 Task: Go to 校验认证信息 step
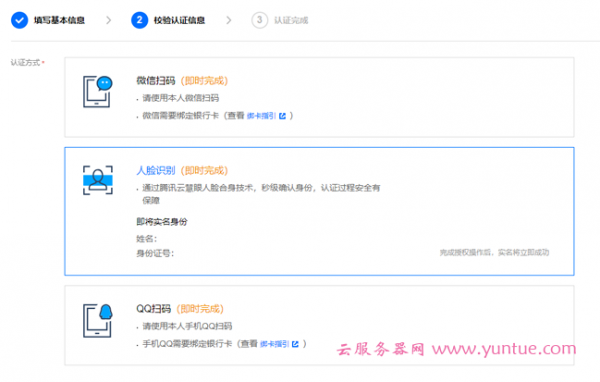pos(179,20)
